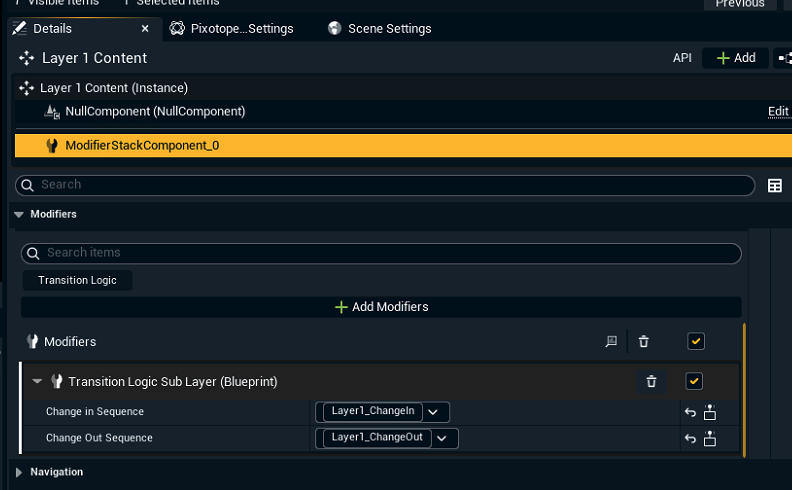Image resolution: width=792 pixels, height=490 pixels.
Task: Click expose icon for Change in Sequence
Action: click(x=710, y=412)
